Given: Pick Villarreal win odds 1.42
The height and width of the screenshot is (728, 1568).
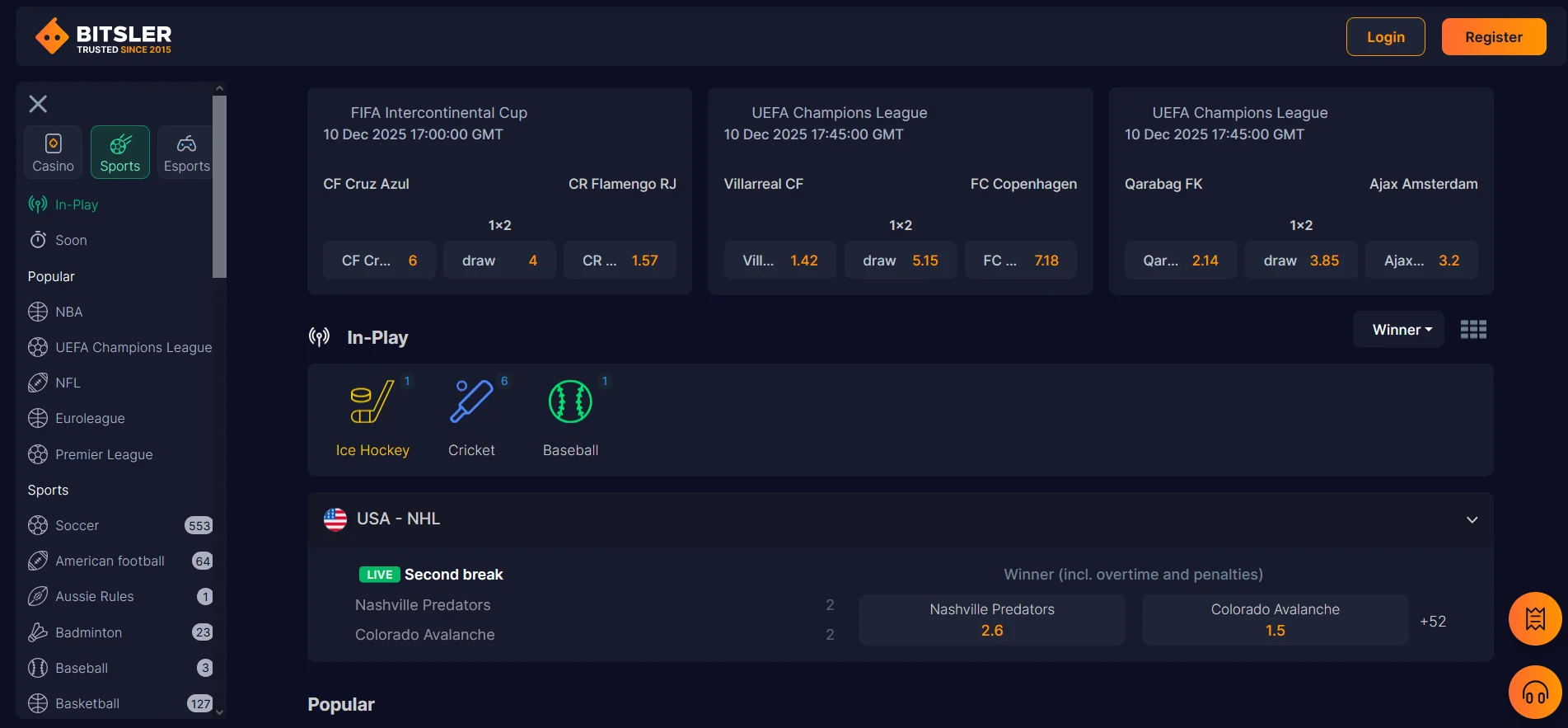Looking at the screenshot, I should tap(779, 261).
